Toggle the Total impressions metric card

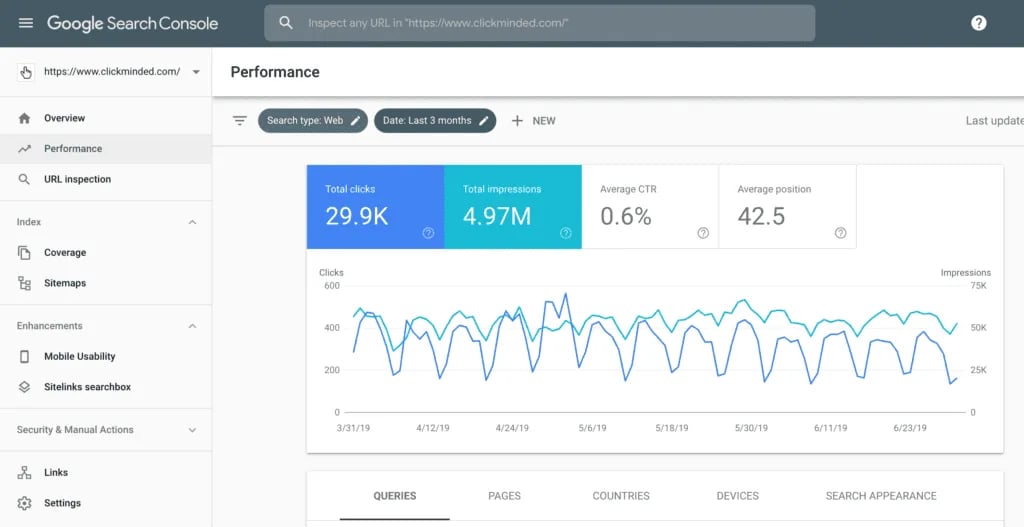(x=512, y=207)
